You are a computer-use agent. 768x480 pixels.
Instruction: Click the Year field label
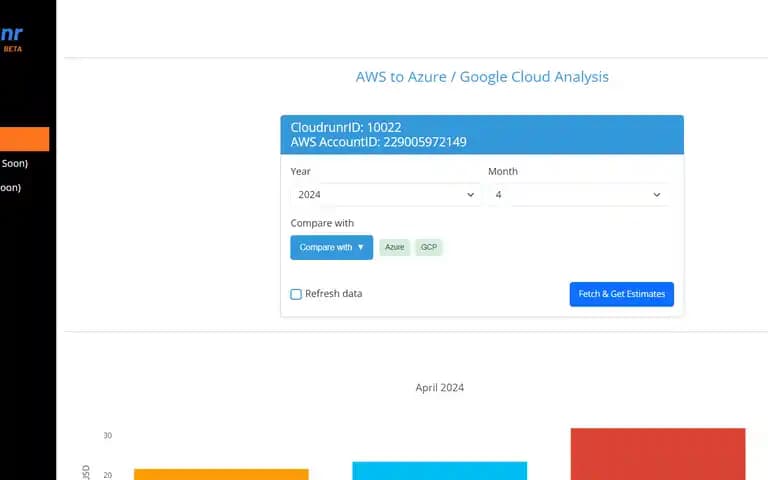[x=300, y=171]
